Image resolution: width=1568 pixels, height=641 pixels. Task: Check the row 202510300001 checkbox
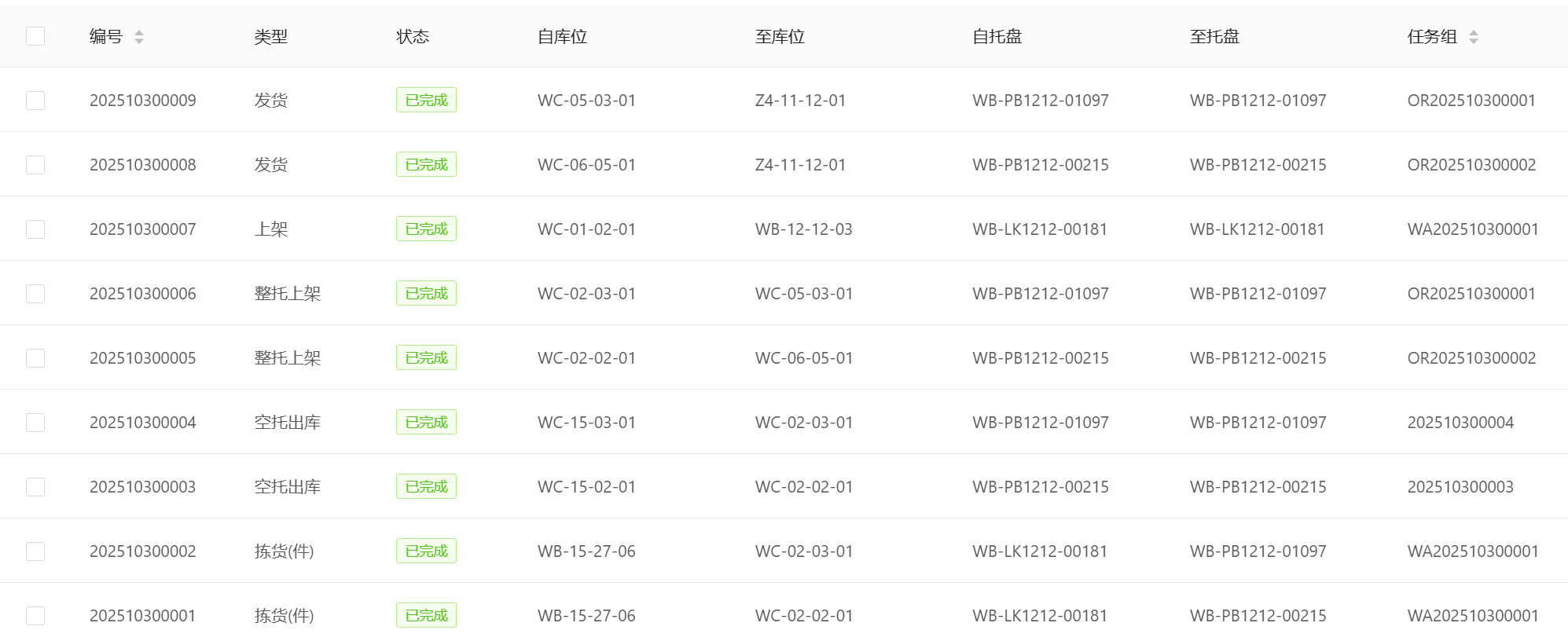35,616
